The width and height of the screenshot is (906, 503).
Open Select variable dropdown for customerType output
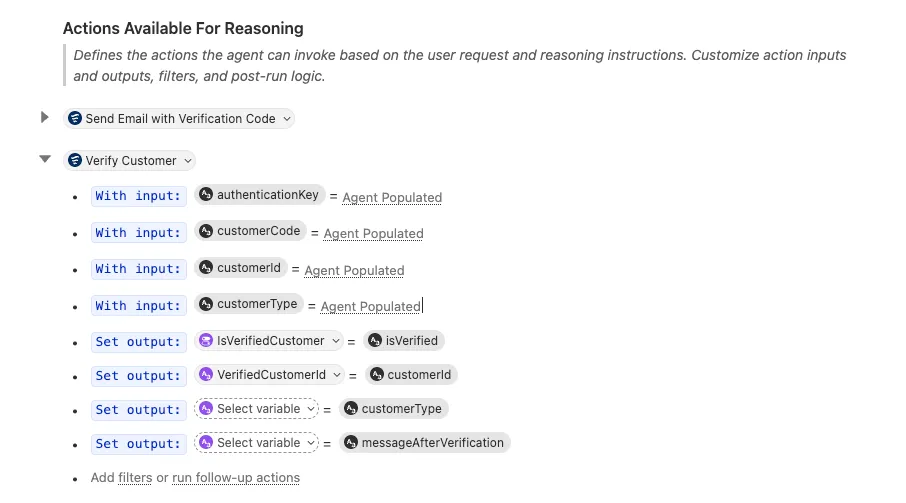[311, 409]
